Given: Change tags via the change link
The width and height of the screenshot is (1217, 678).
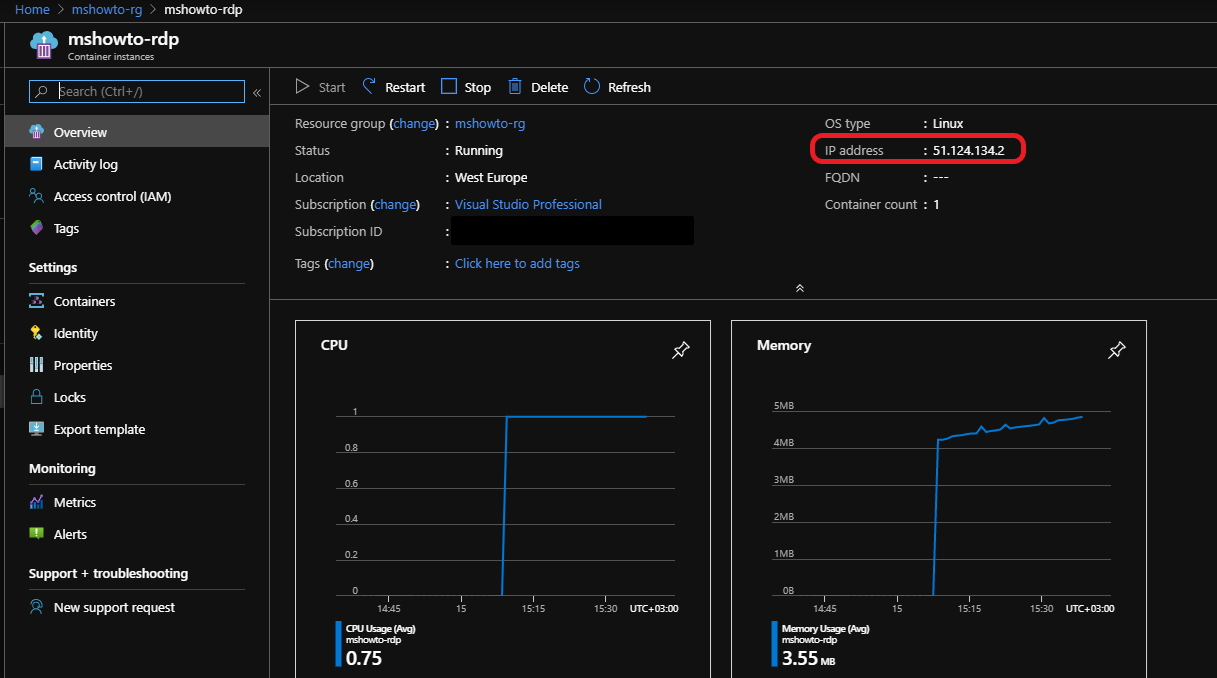Looking at the screenshot, I should click(x=349, y=264).
